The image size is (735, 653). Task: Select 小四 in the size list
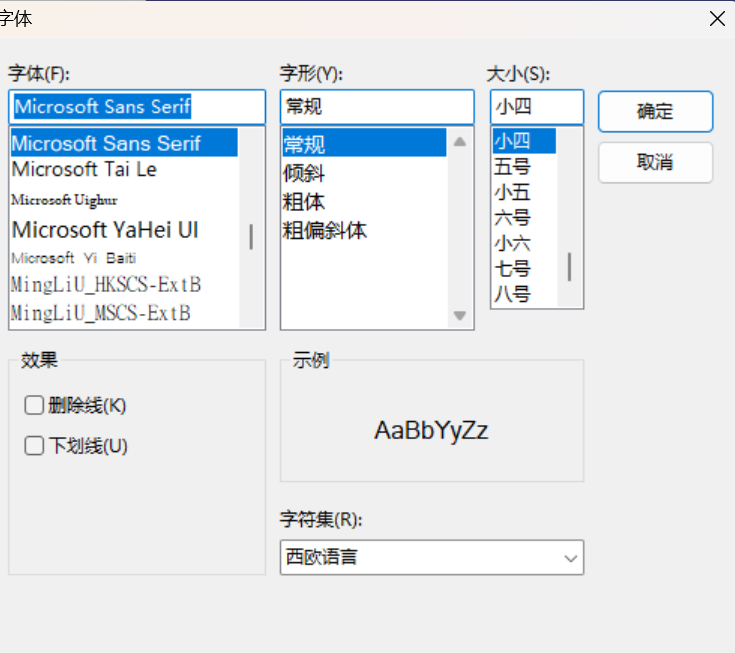tap(524, 141)
